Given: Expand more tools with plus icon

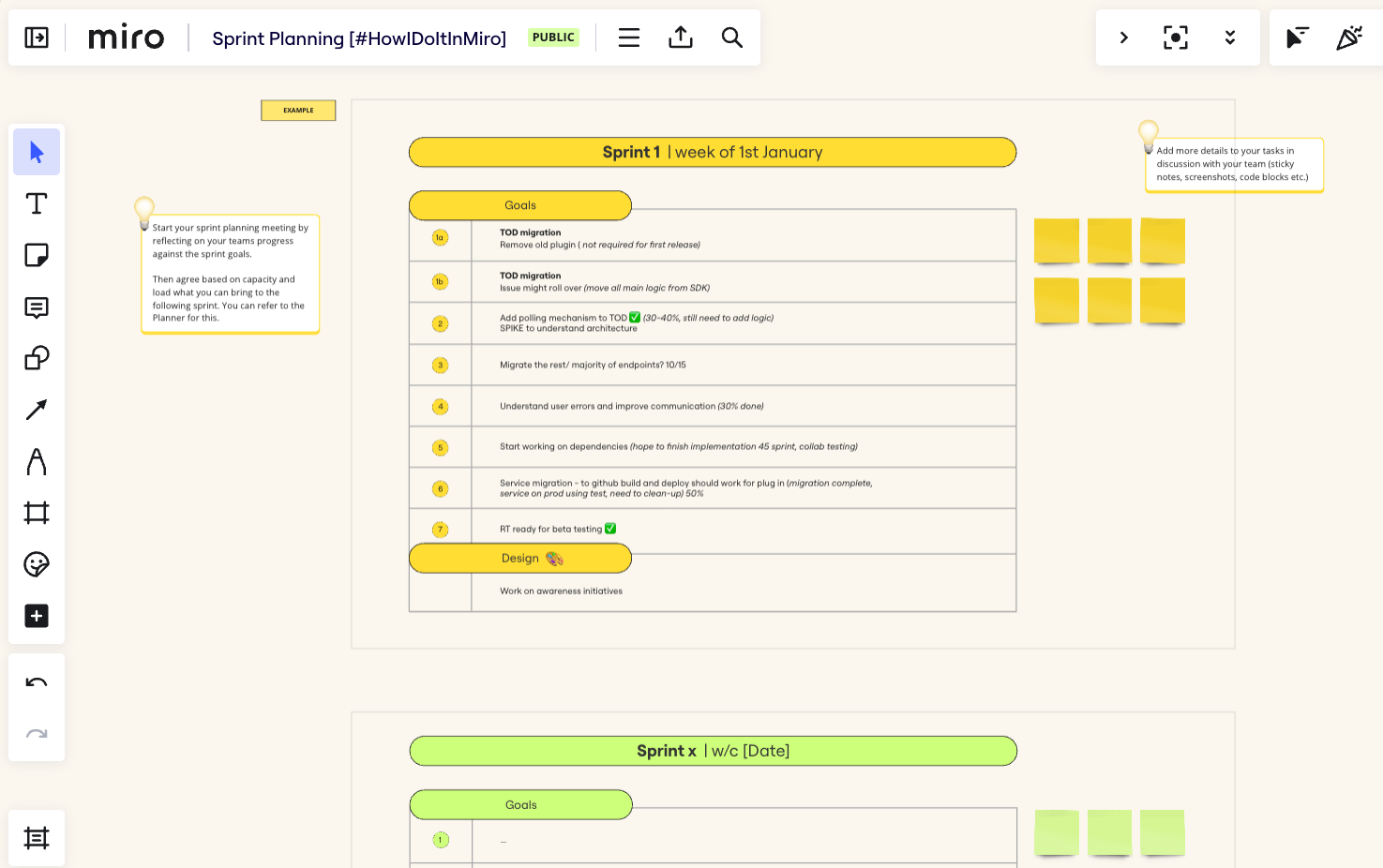Looking at the screenshot, I should 36,616.
